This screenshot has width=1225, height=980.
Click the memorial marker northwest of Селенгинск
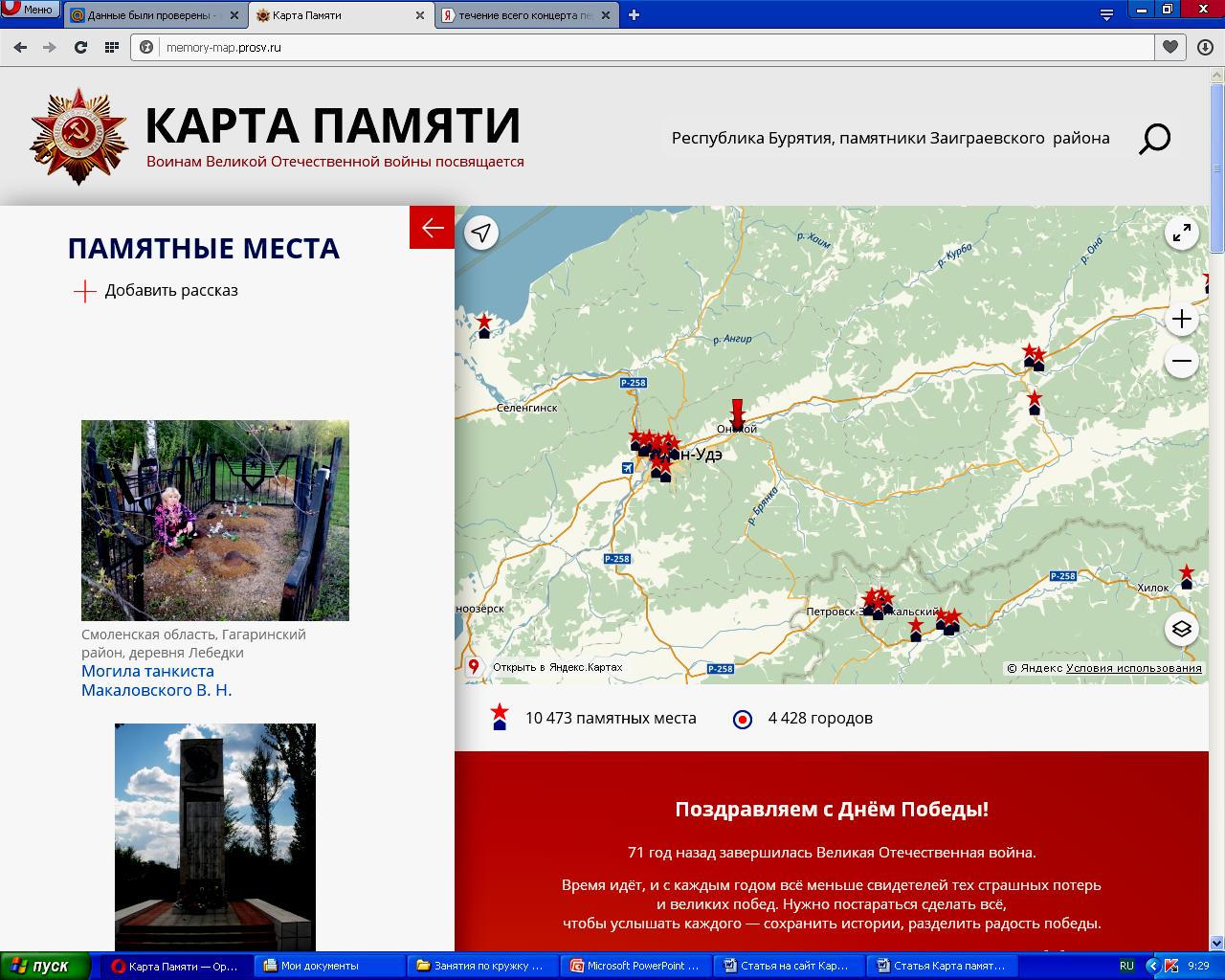(484, 325)
